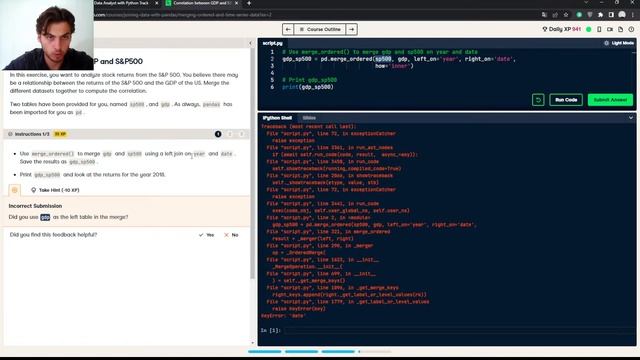Open a new browser tab
This screenshot has height=360, width=640.
coord(249,3)
